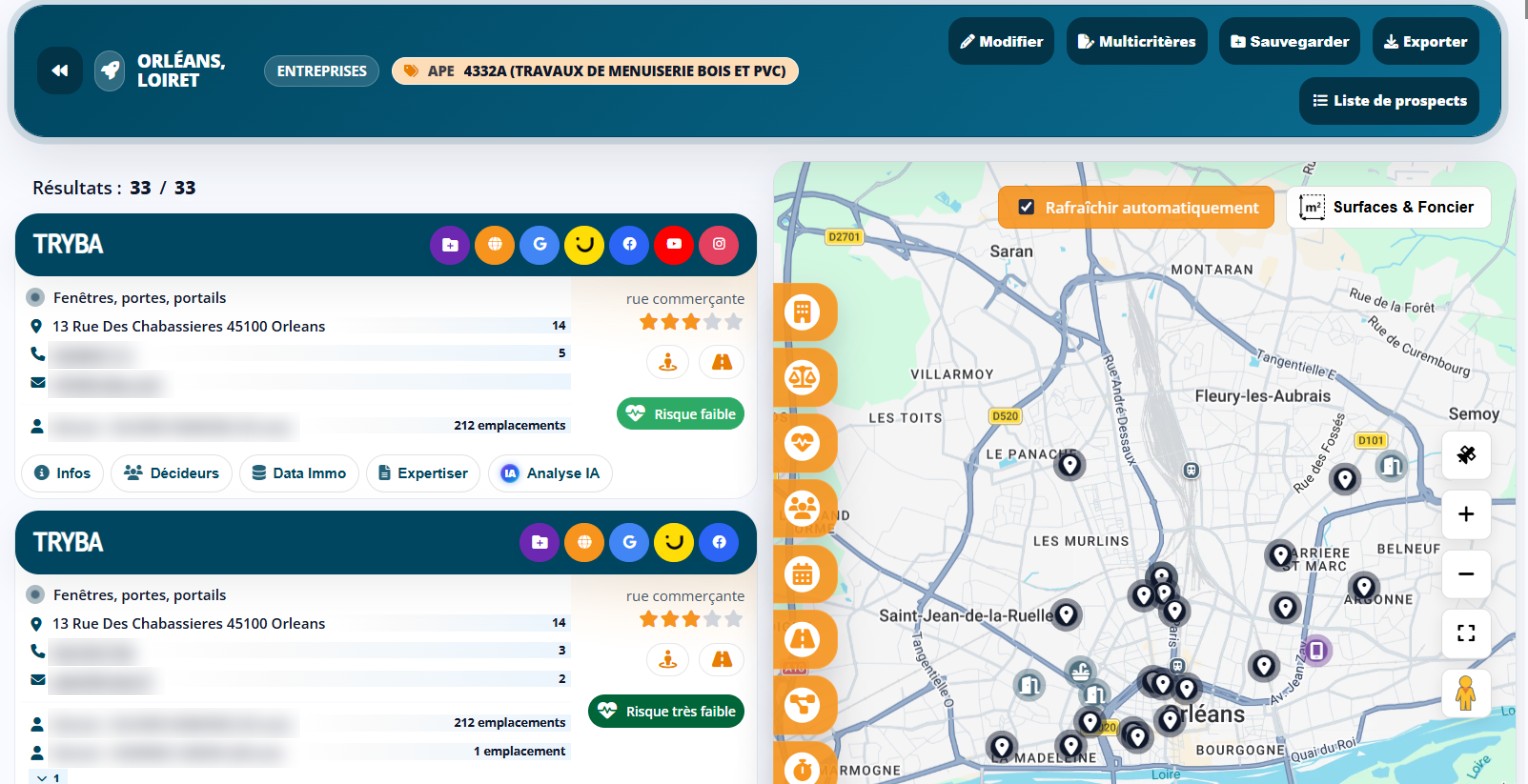Open Google icon on the Risque faible TRYBA card

(540, 244)
